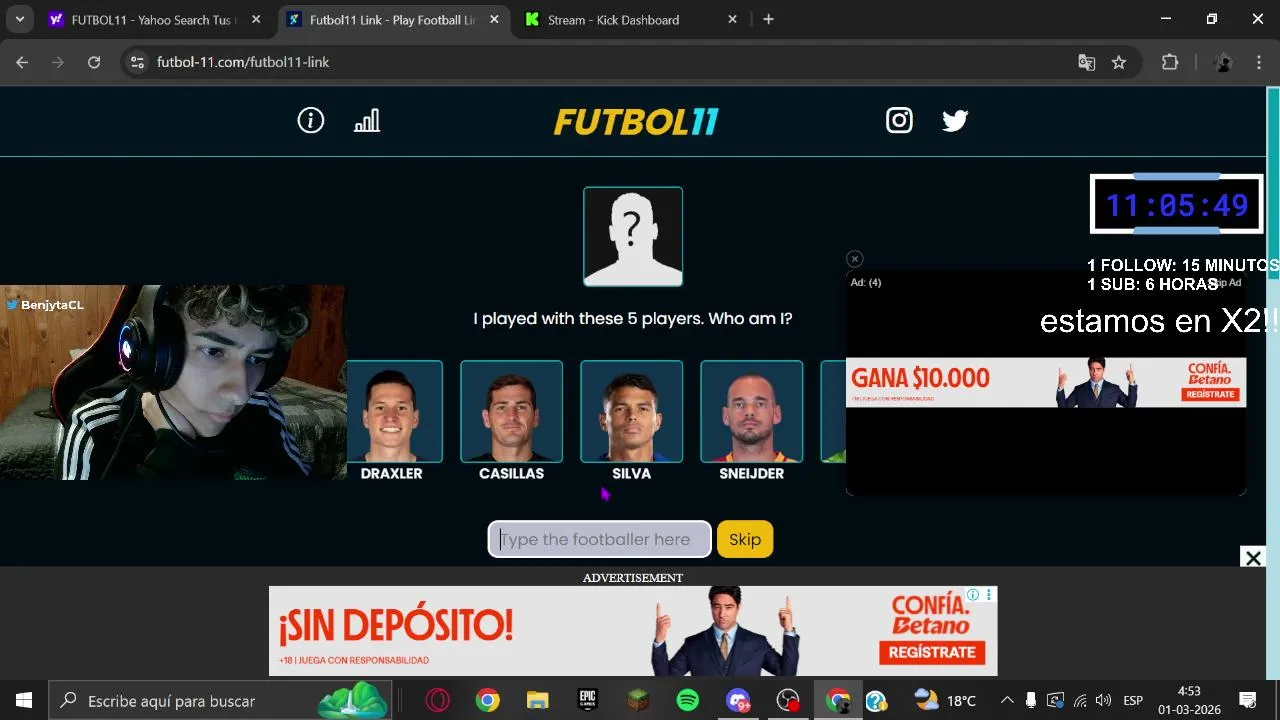Bookmark this page with star icon
The height and width of the screenshot is (720, 1280).
(x=1119, y=62)
